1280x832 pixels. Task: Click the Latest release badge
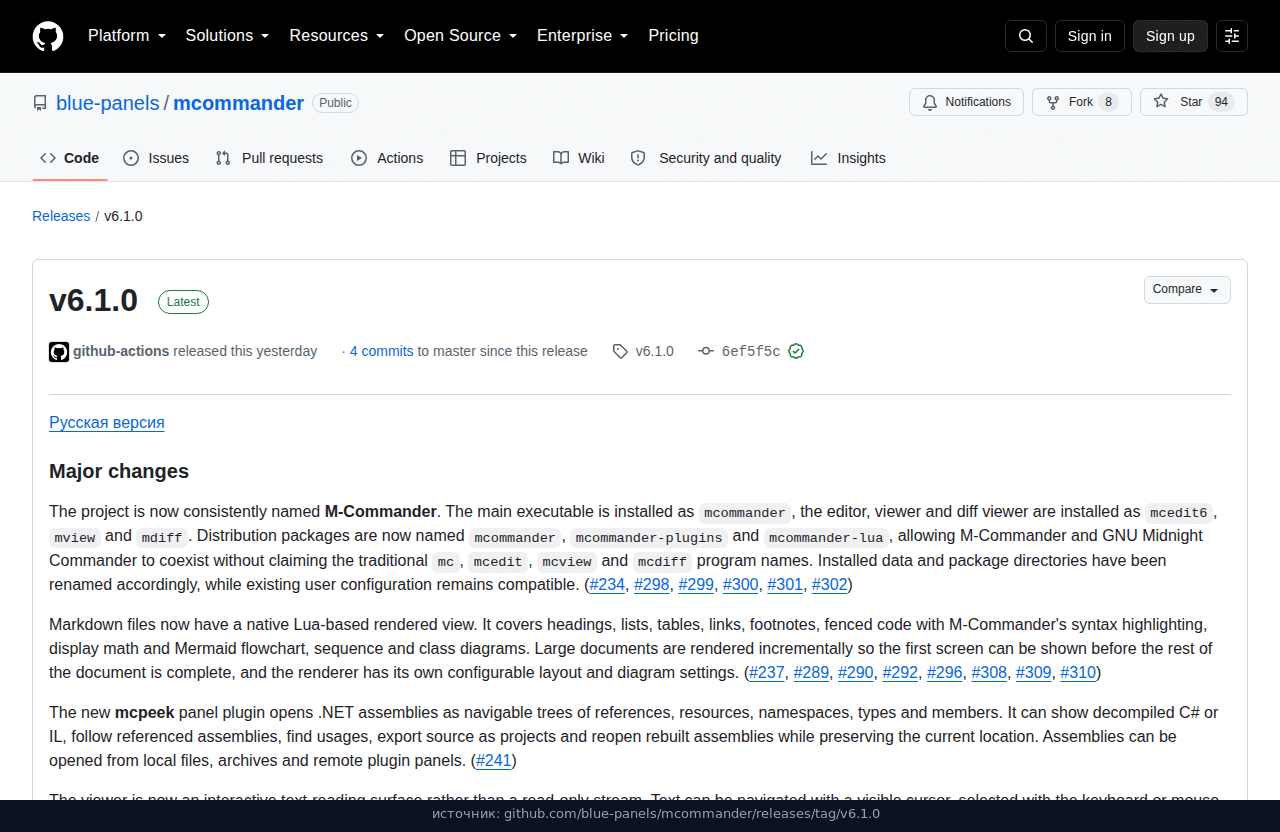tap(183, 302)
